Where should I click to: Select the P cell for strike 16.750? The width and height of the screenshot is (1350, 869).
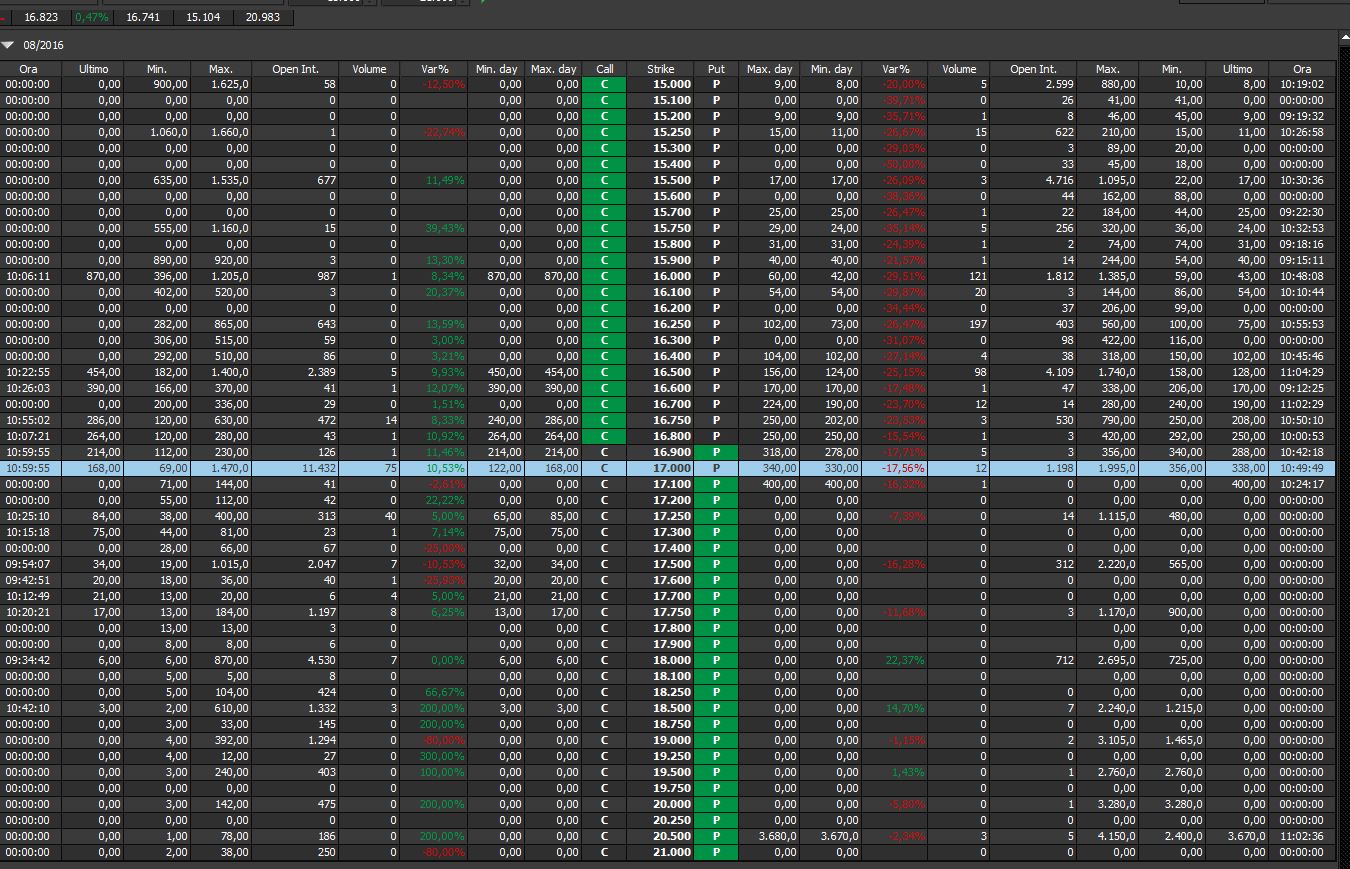(716, 421)
